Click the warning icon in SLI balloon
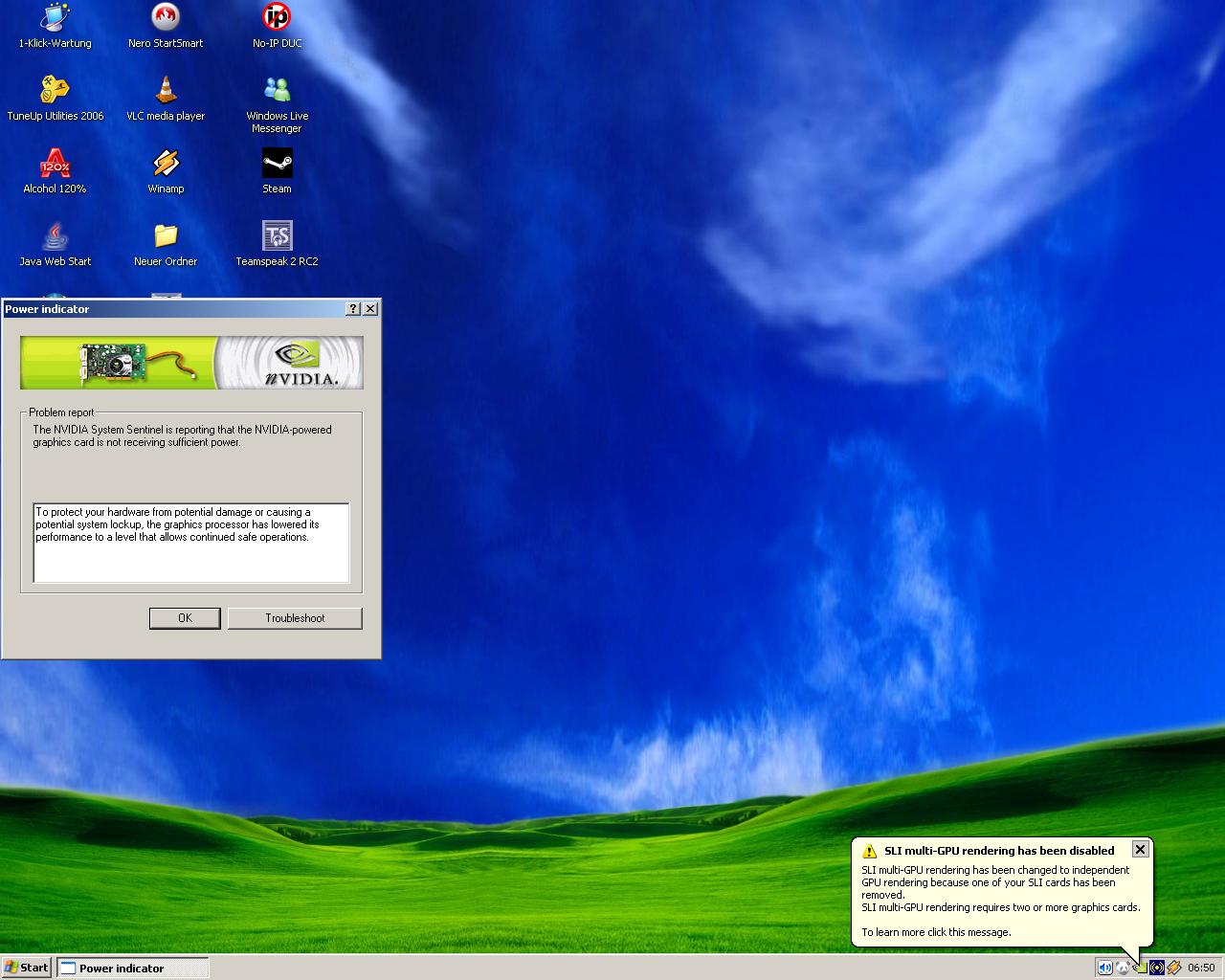Viewport: 1225px width, 980px height. [x=869, y=851]
